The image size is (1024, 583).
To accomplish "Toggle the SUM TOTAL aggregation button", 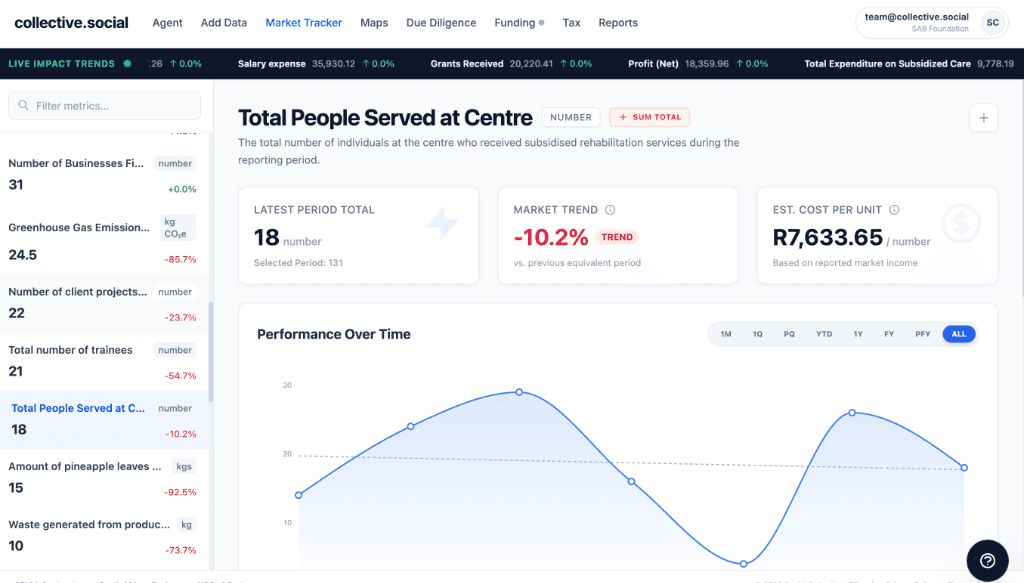I will [650, 117].
